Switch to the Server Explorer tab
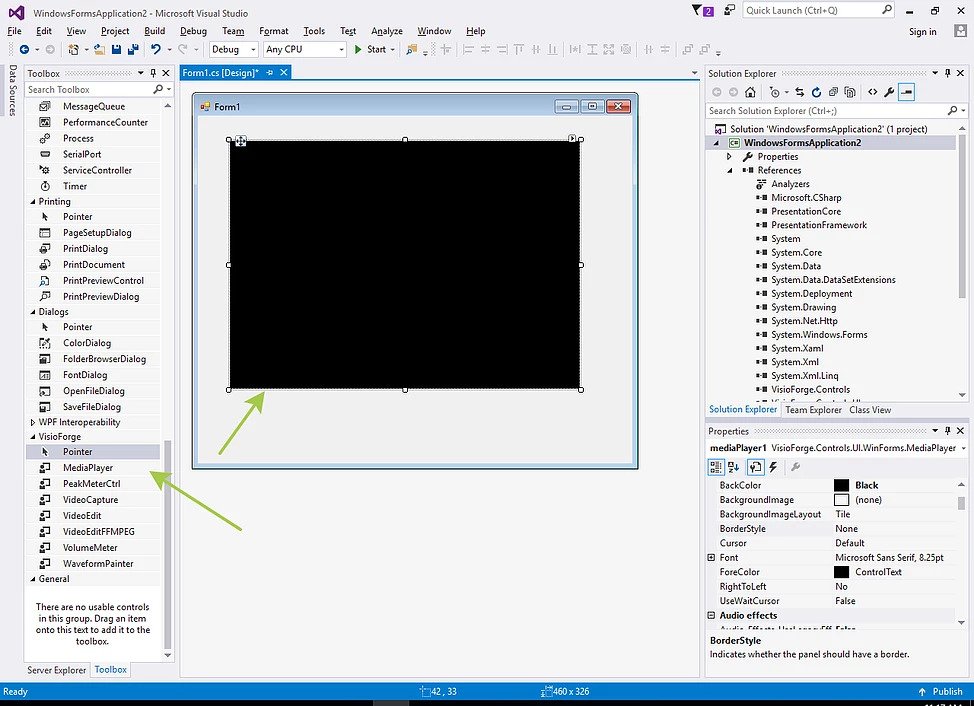Image resolution: width=974 pixels, height=706 pixels. [x=57, y=670]
